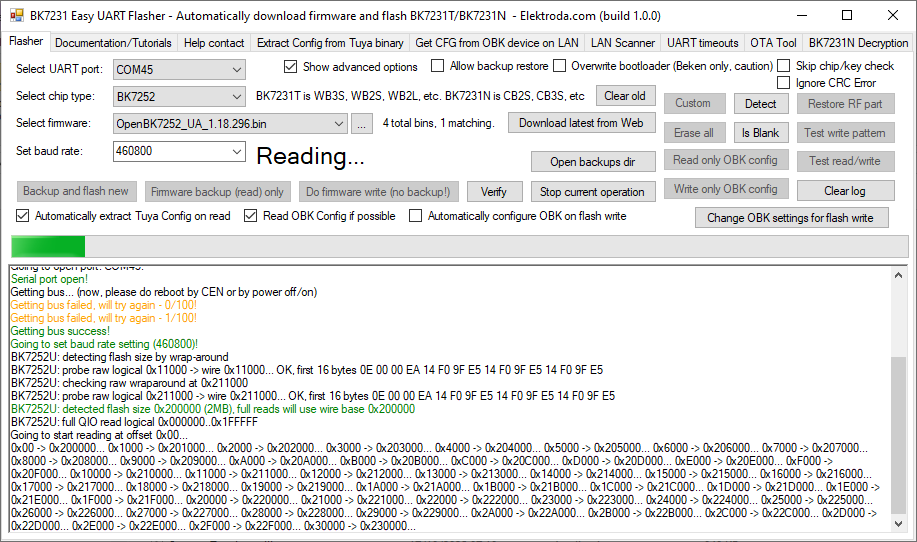Click 'Getting bus success!' log line
This screenshot has width=917, height=542.
[x=60, y=331]
